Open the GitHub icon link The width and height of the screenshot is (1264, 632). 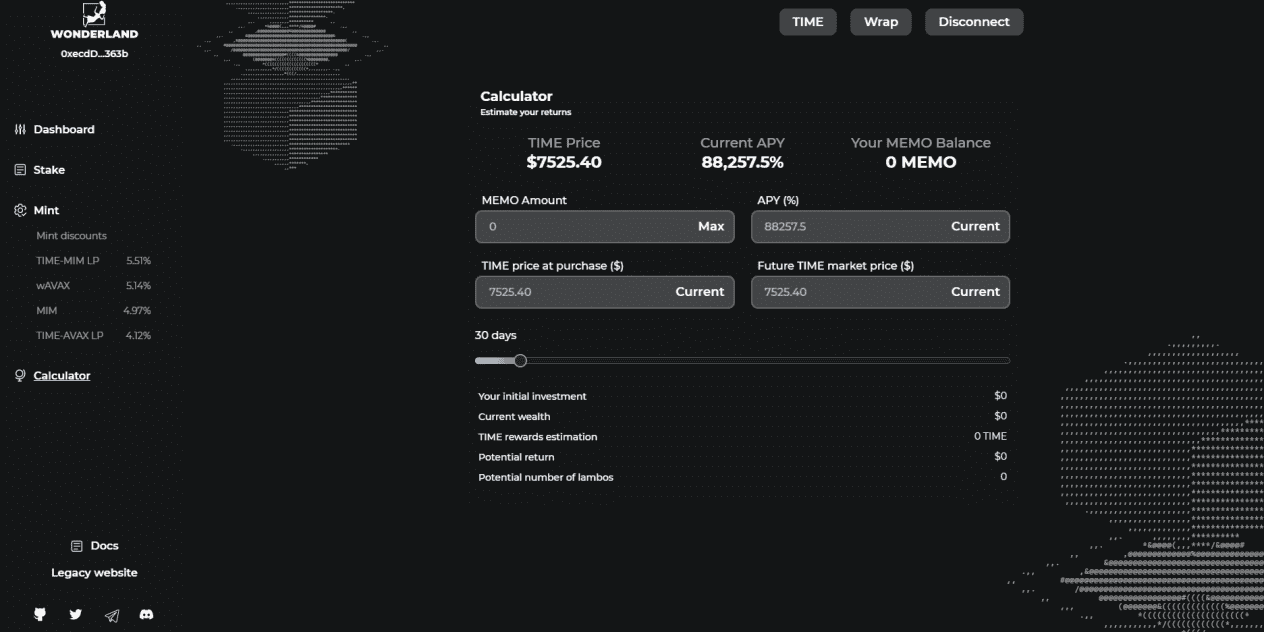[x=40, y=614]
